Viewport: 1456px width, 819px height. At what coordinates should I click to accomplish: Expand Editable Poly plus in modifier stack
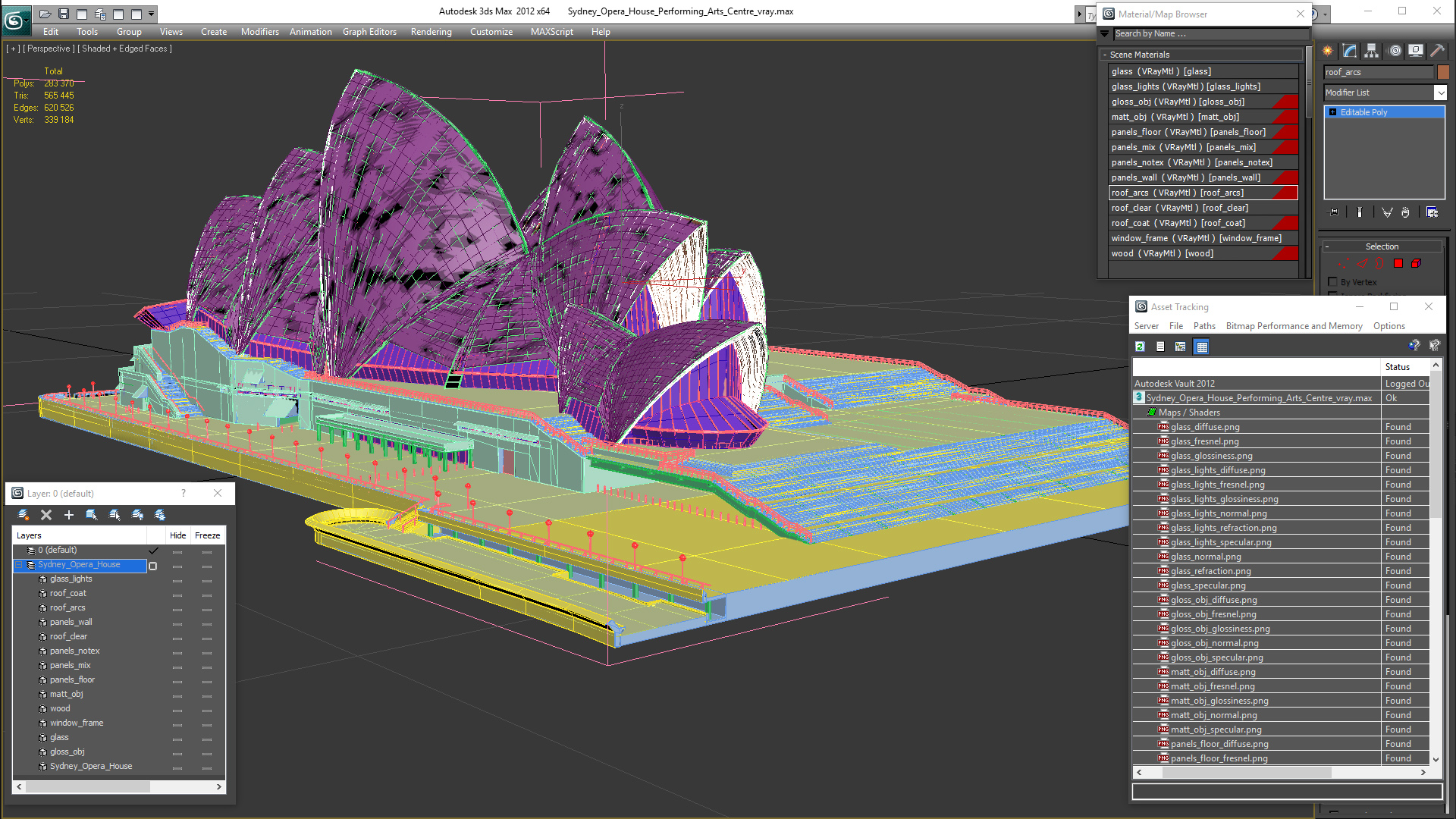(1332, 112)
